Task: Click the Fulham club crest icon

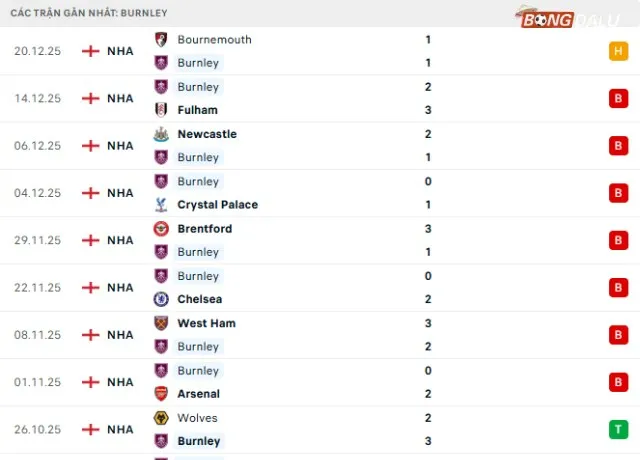Action: click(160, 110)
